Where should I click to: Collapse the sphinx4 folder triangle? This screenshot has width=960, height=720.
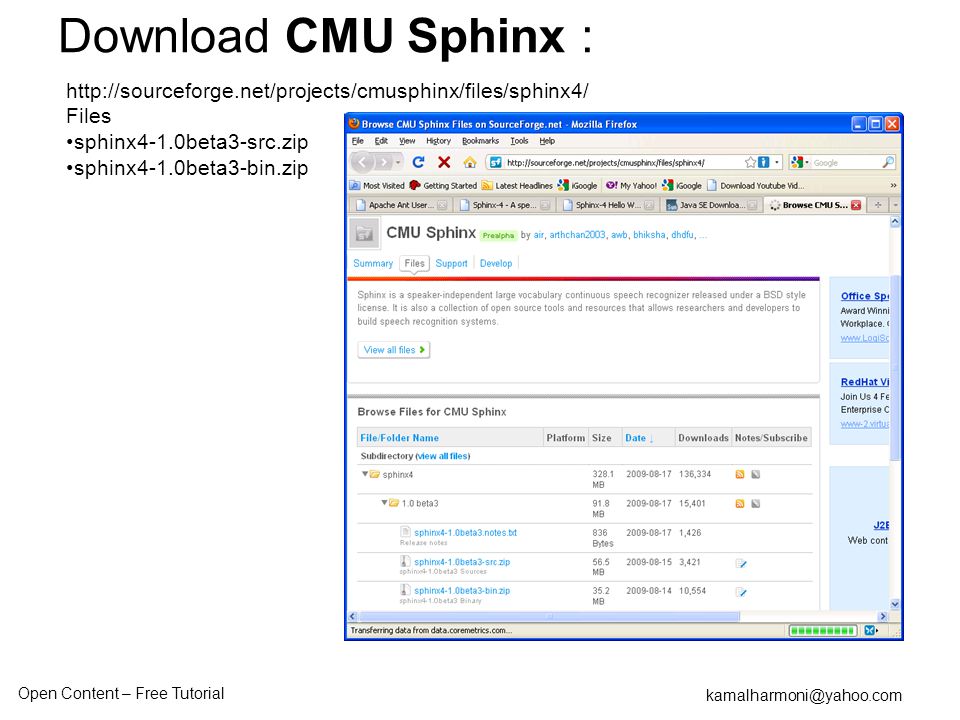(365, 474)
